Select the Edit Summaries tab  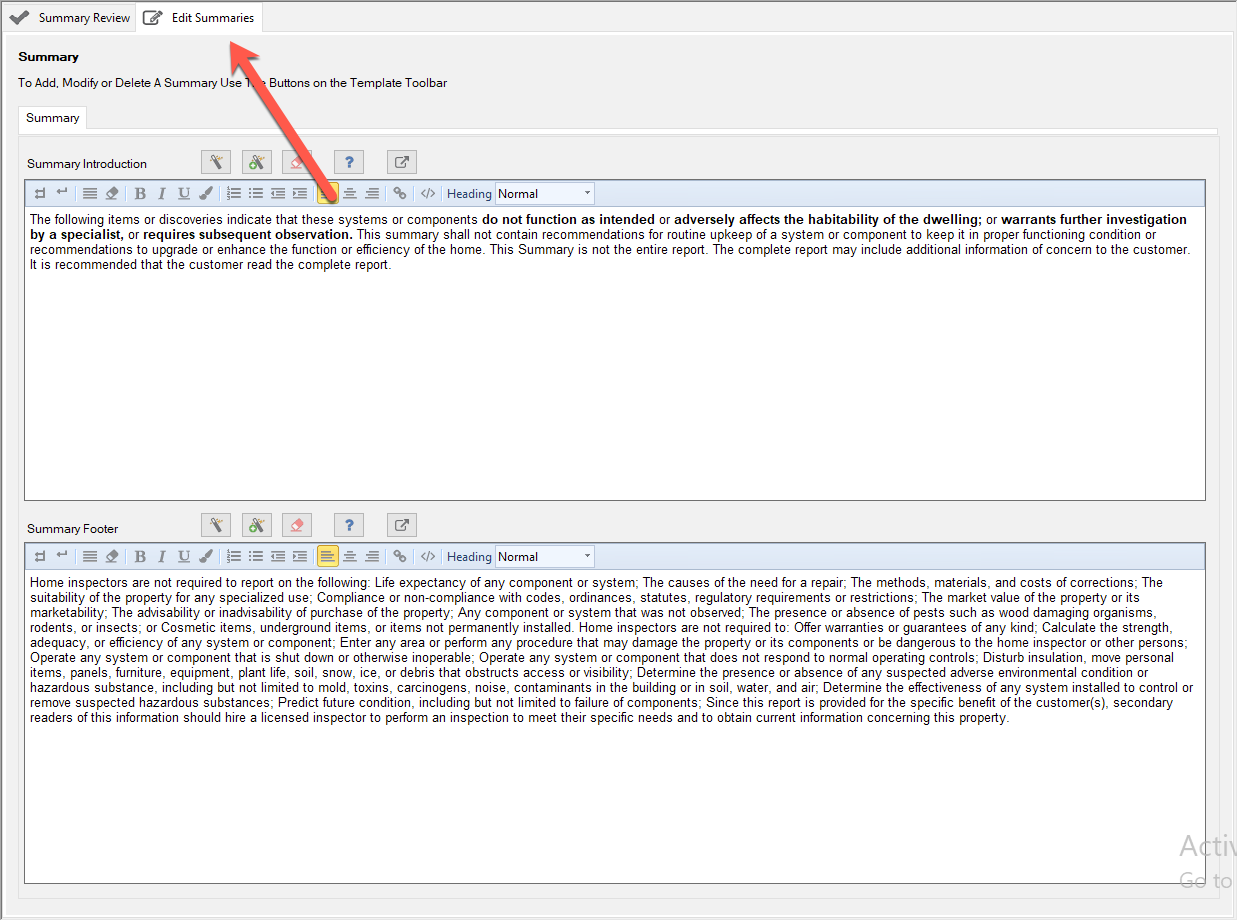pyautogui.click(x=200, y=18)
